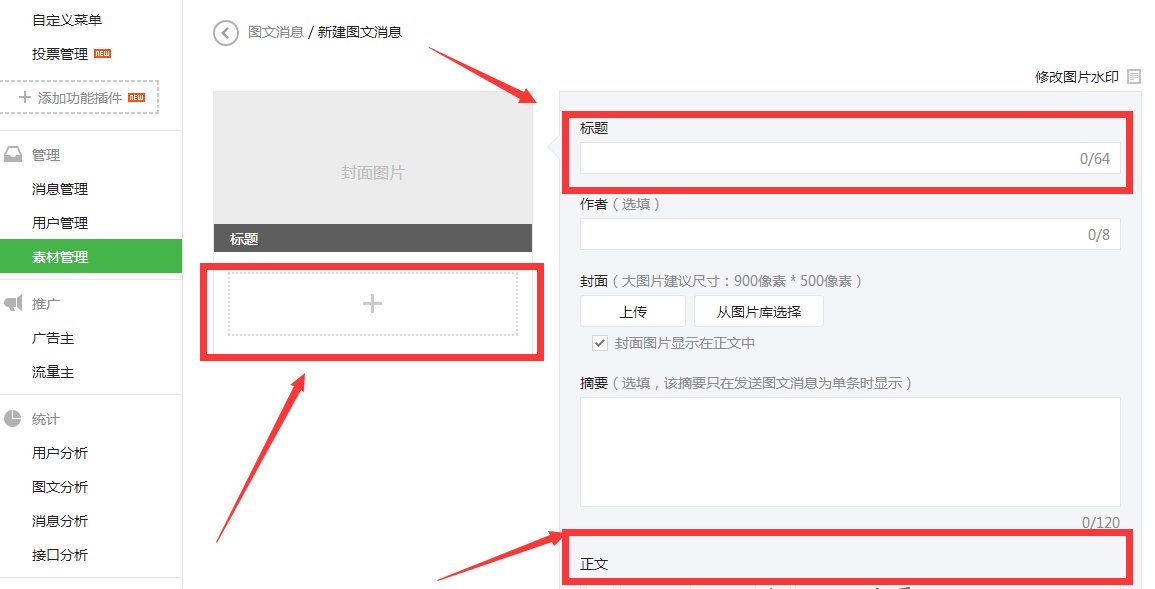The height and width of the screenshot is (589, 1155).
Task: Click the plus icon on 添加功能插件
Action: click(x=23, y=97)
